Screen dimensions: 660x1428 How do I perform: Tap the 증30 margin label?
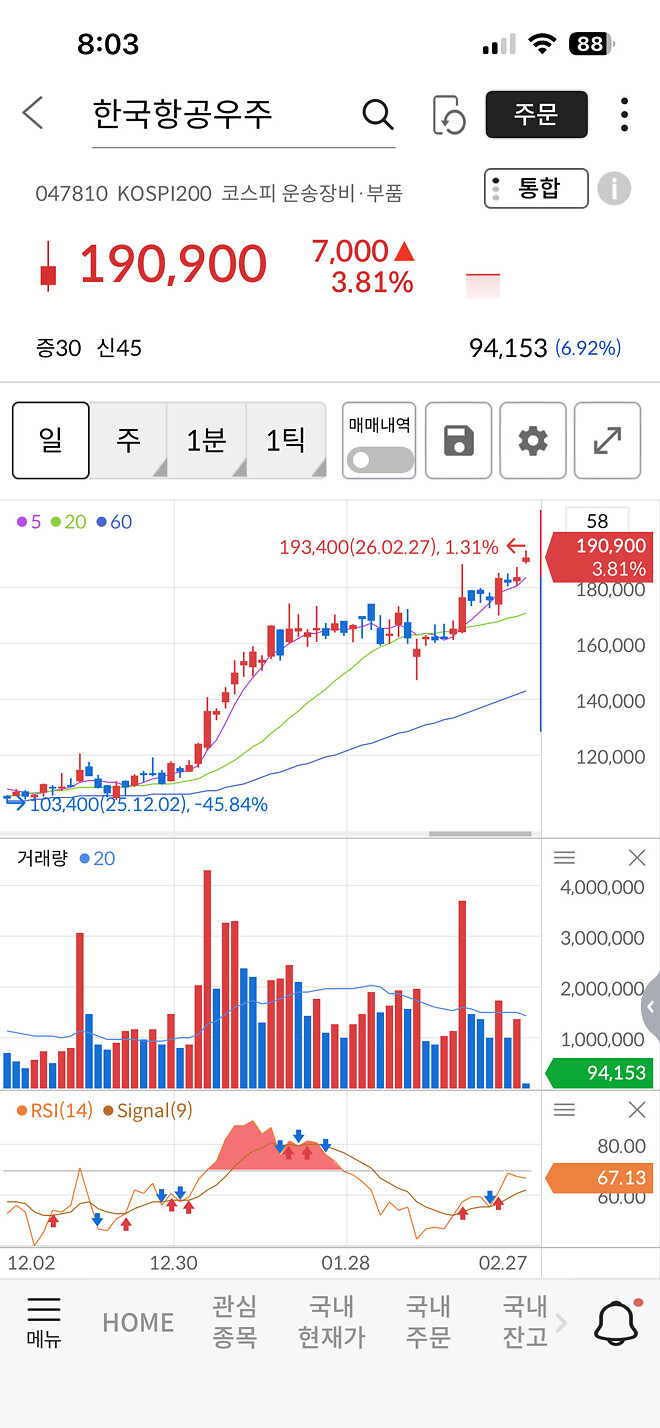point(60,348)
